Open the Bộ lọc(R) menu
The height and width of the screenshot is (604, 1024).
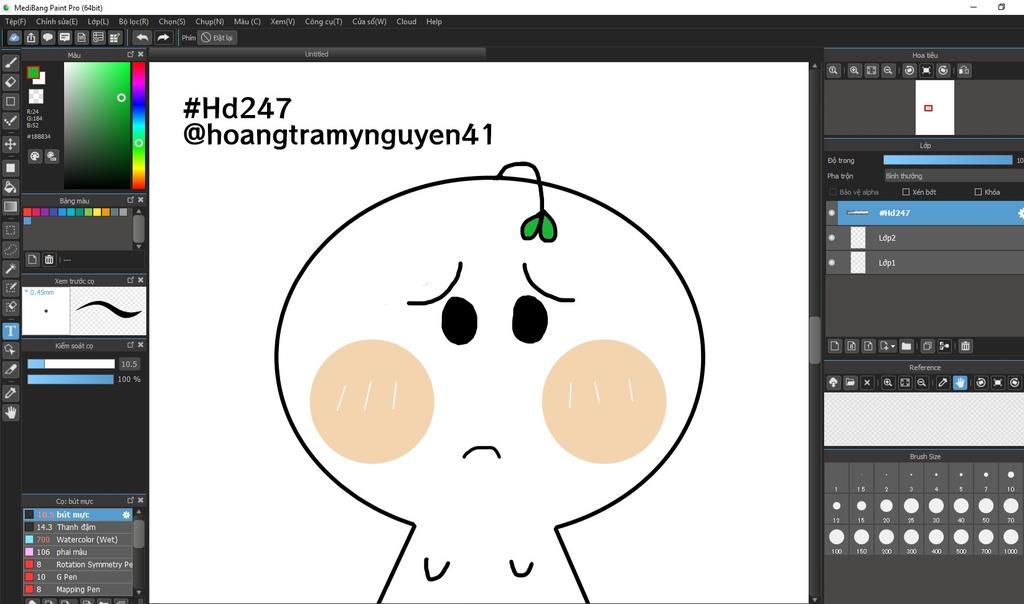(x=134, y=22)
